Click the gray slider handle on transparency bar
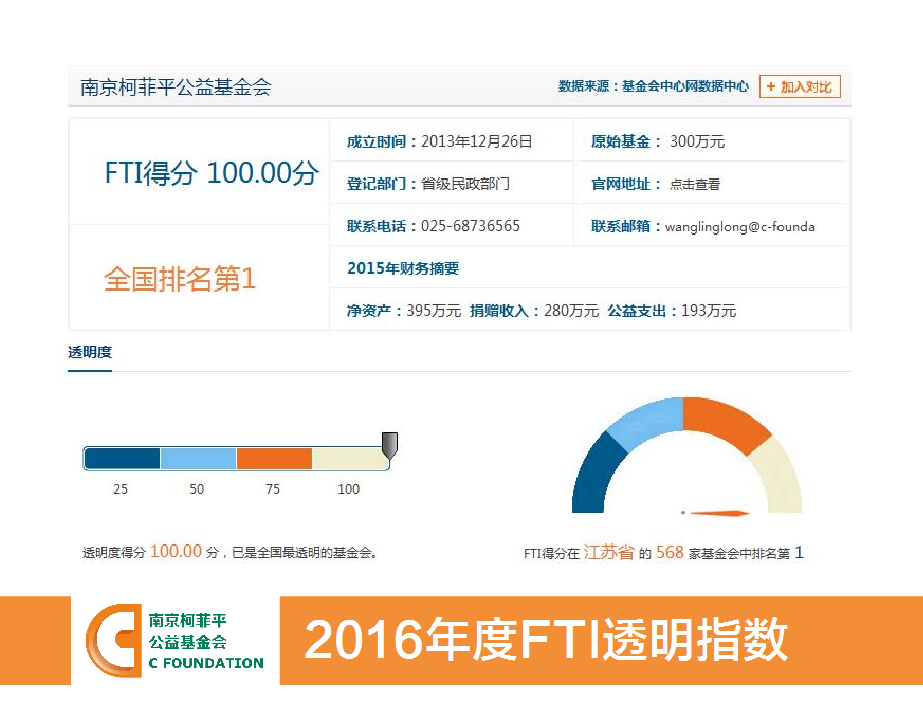 click(390, 445)
